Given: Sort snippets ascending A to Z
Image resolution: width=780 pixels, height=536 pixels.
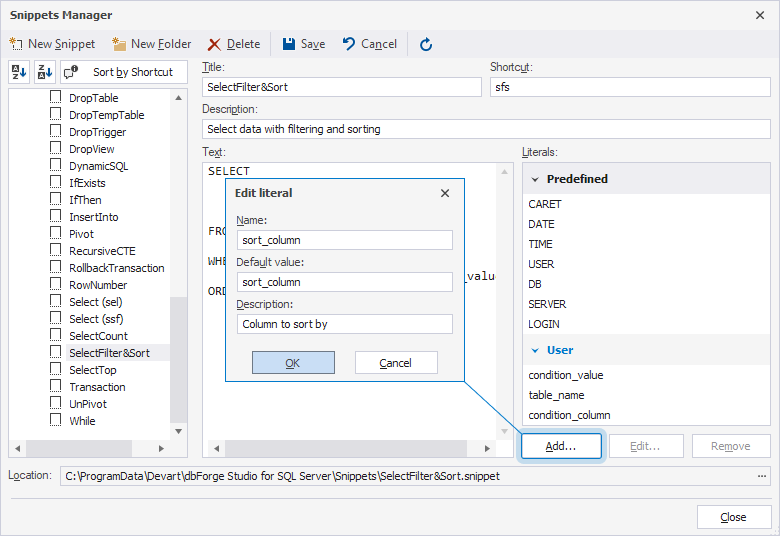Looking at the screenshot, I should 19,72.
